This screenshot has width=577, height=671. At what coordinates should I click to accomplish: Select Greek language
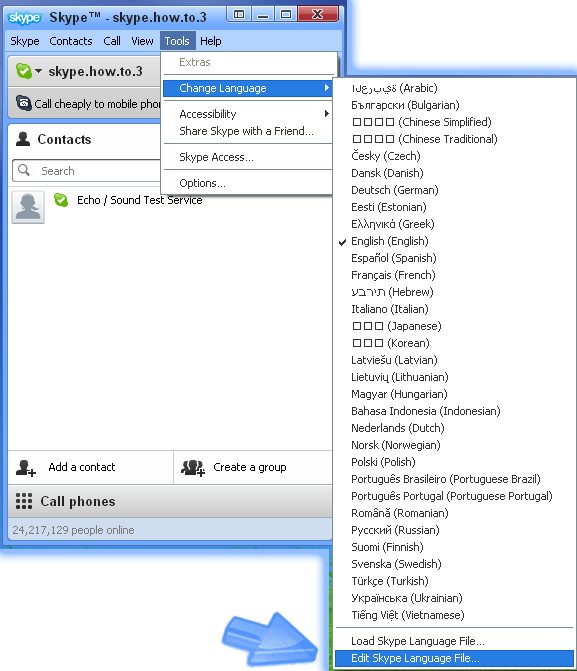[x=393, y=224]
